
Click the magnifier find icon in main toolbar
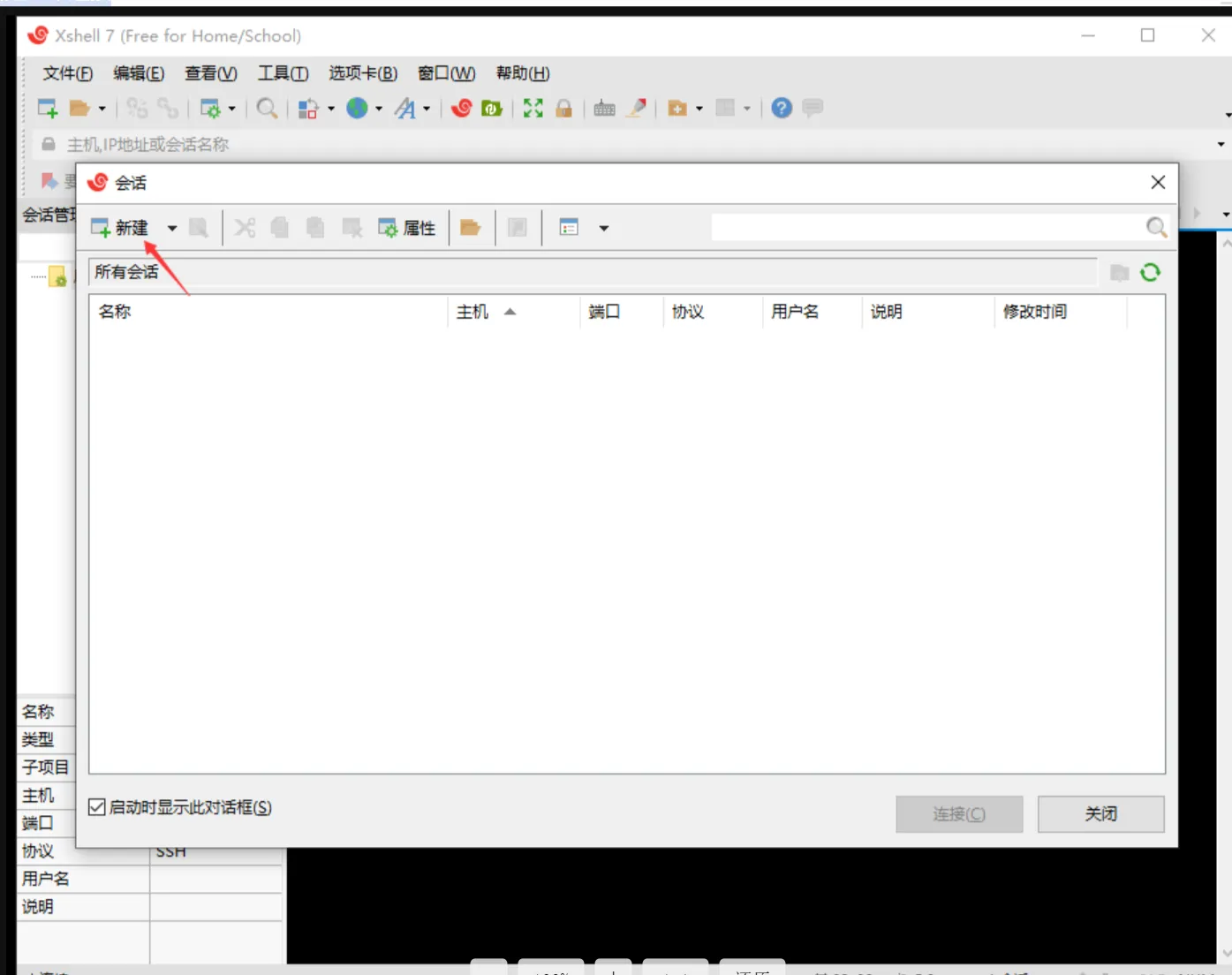[x=267, y=109]
